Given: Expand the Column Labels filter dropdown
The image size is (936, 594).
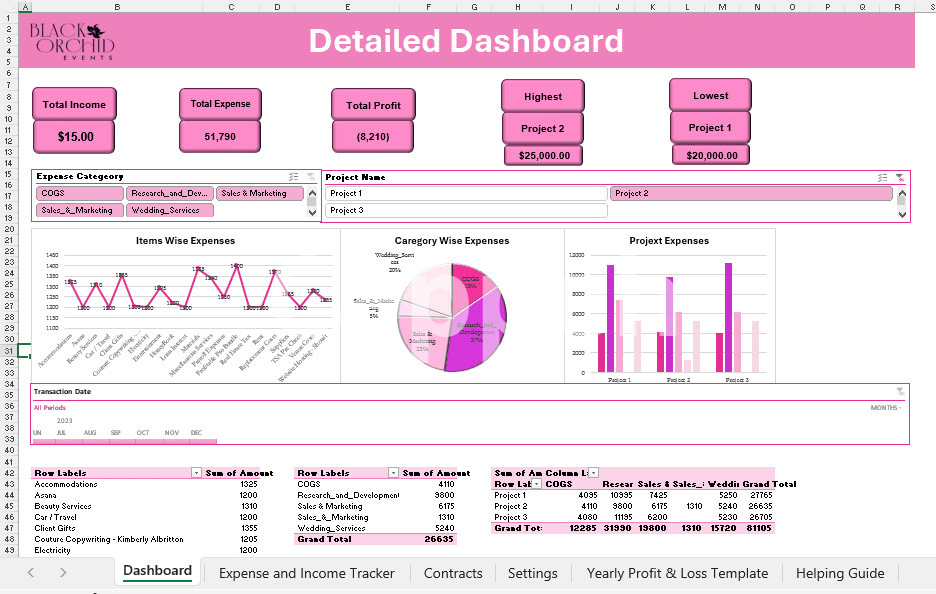Looking at the screenshot, I should (x=593, y=472).
